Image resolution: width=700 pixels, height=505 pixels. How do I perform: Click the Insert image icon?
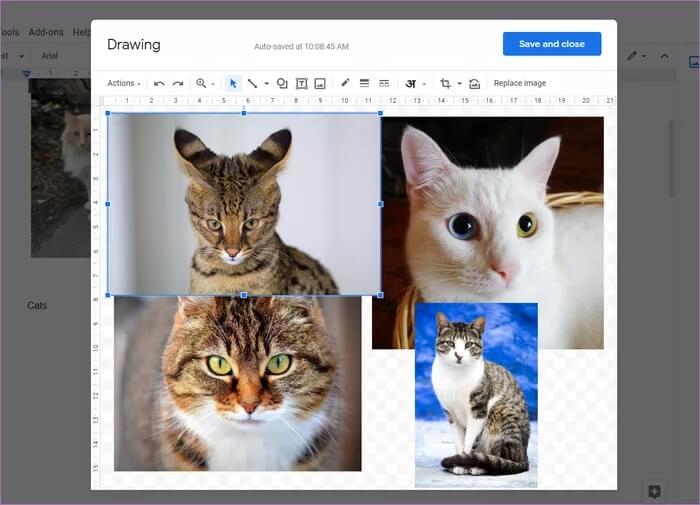tap(320, 83)
